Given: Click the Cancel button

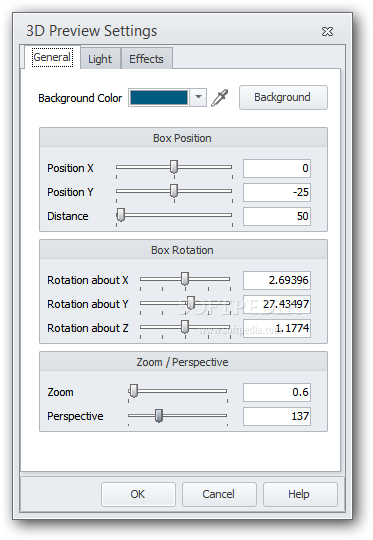Looking at the screenshot, I should point(219,494).
